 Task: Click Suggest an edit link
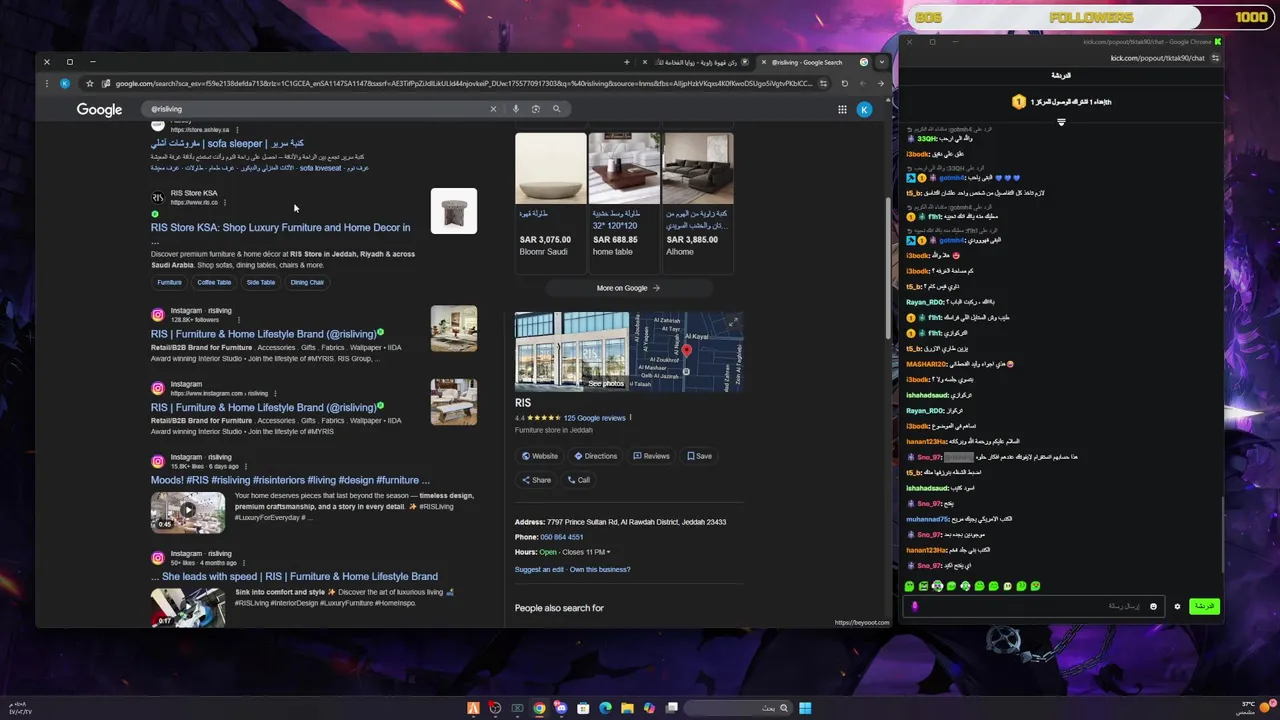point(539,570)
